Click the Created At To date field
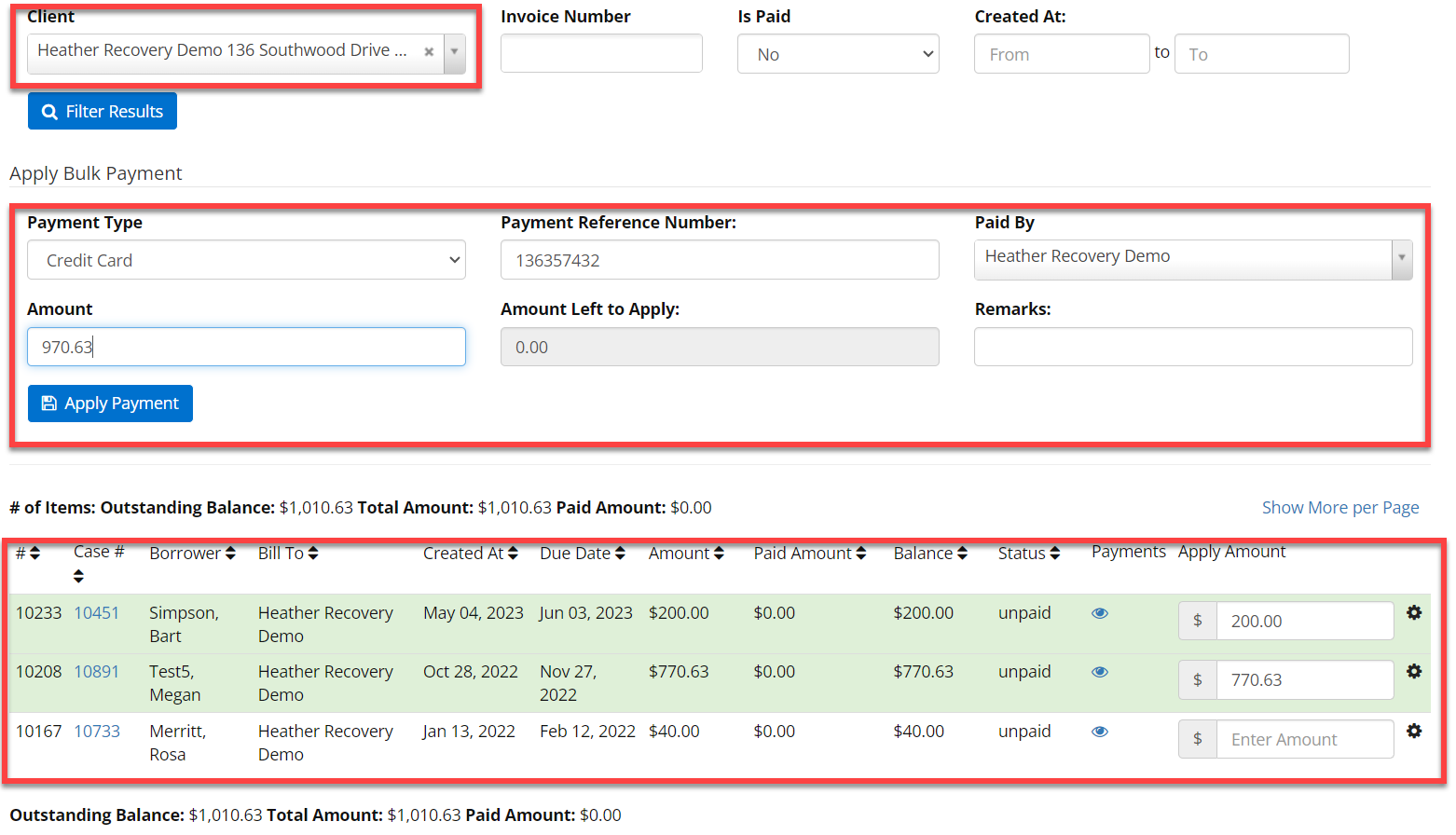1456x835 pixels. tap(1261, 54)
